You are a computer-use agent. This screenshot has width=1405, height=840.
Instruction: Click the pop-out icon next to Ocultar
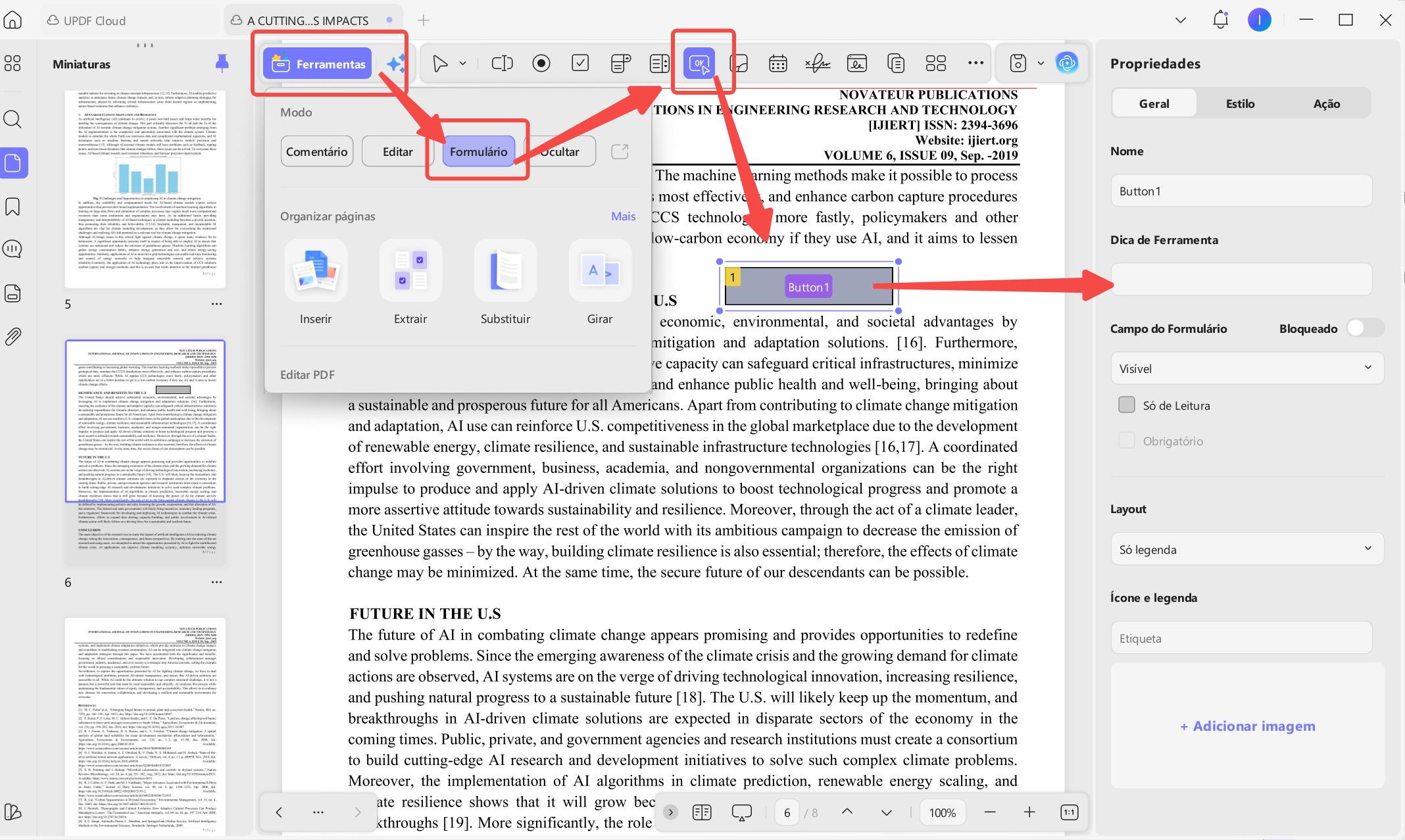tap(620, 151)
